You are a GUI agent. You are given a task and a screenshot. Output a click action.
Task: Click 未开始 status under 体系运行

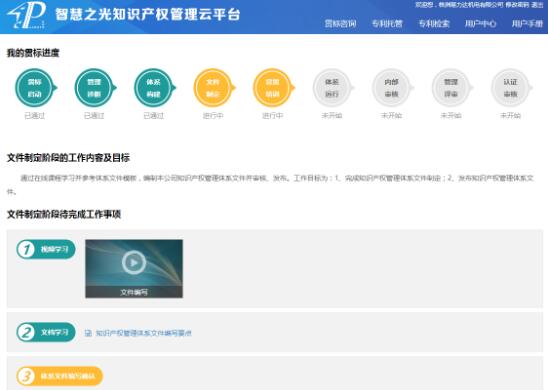click(x=332, y=115)
